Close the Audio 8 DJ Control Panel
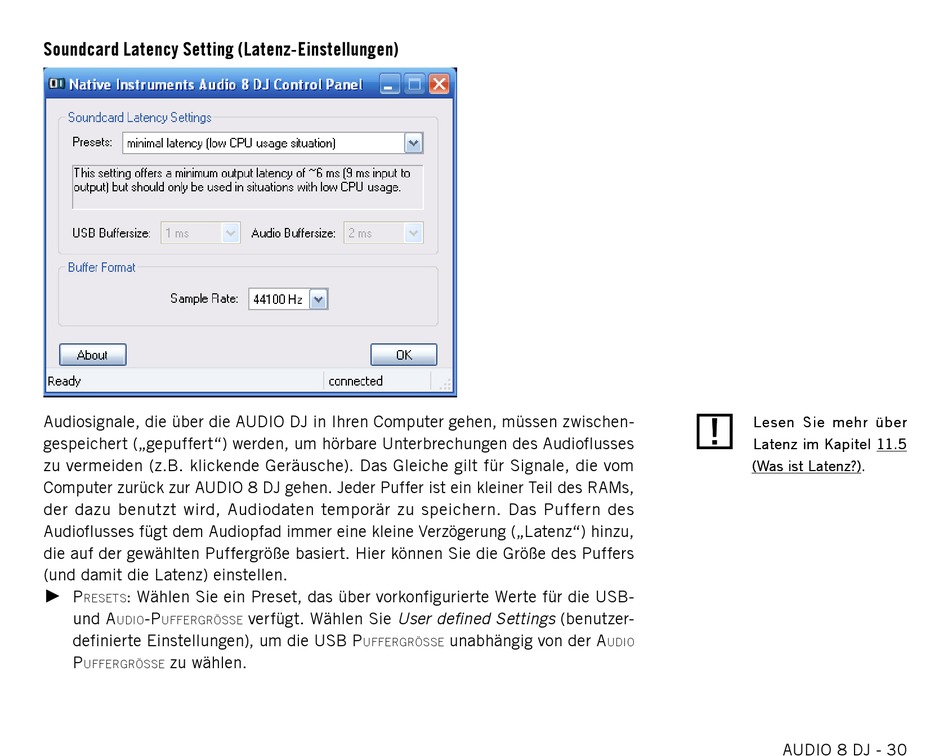950x756 pixels. point(439,84)
